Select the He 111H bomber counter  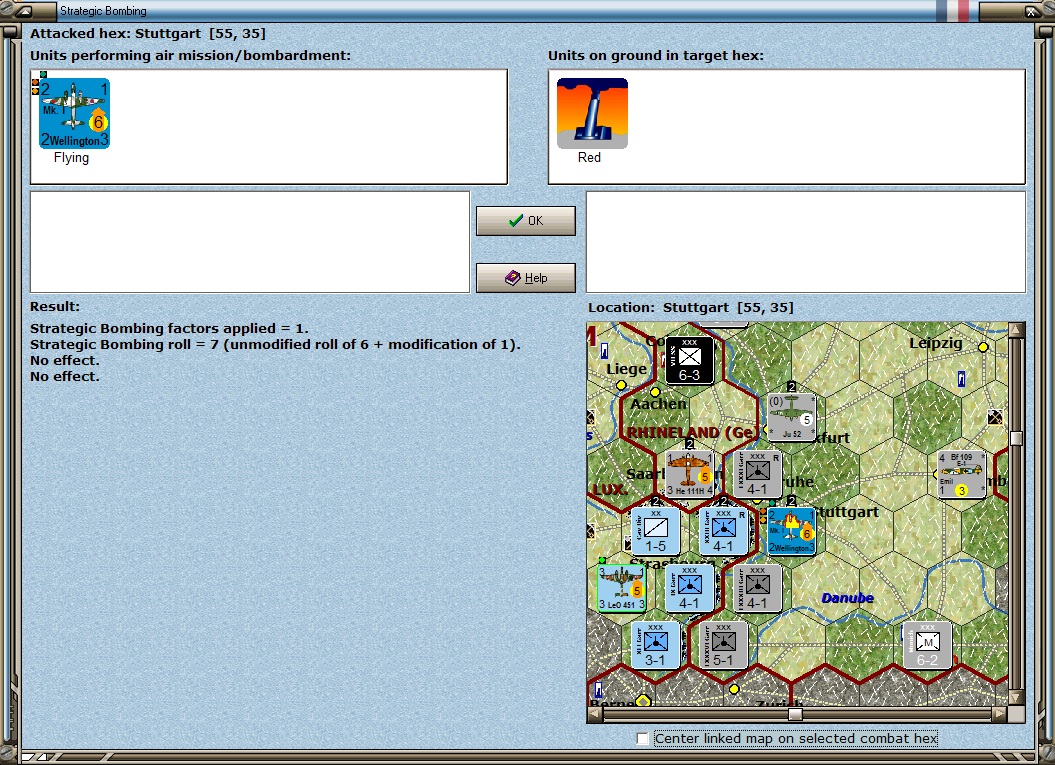(689, 474)
